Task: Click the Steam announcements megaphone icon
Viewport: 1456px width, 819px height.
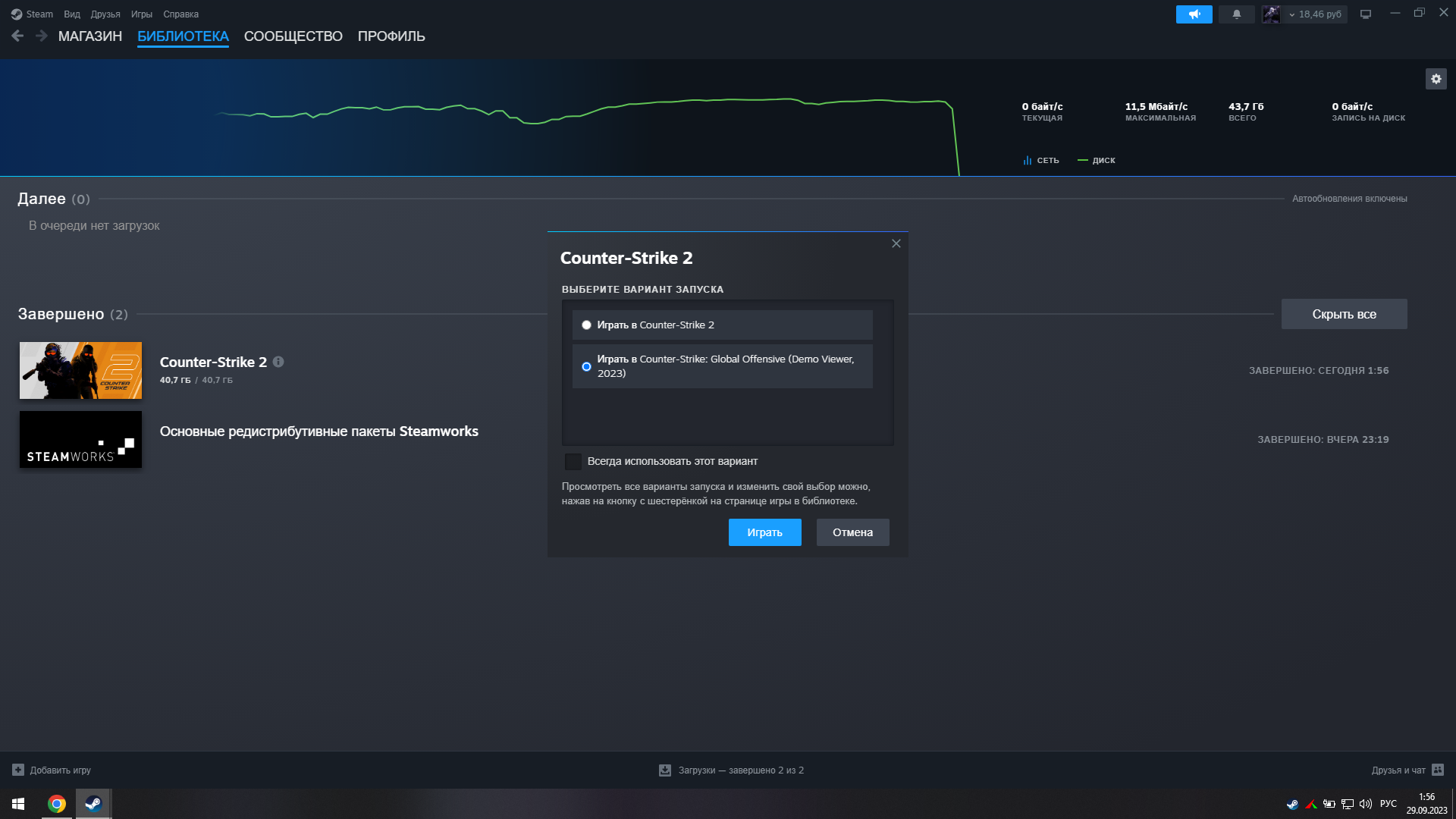Action: (1194, 13)
